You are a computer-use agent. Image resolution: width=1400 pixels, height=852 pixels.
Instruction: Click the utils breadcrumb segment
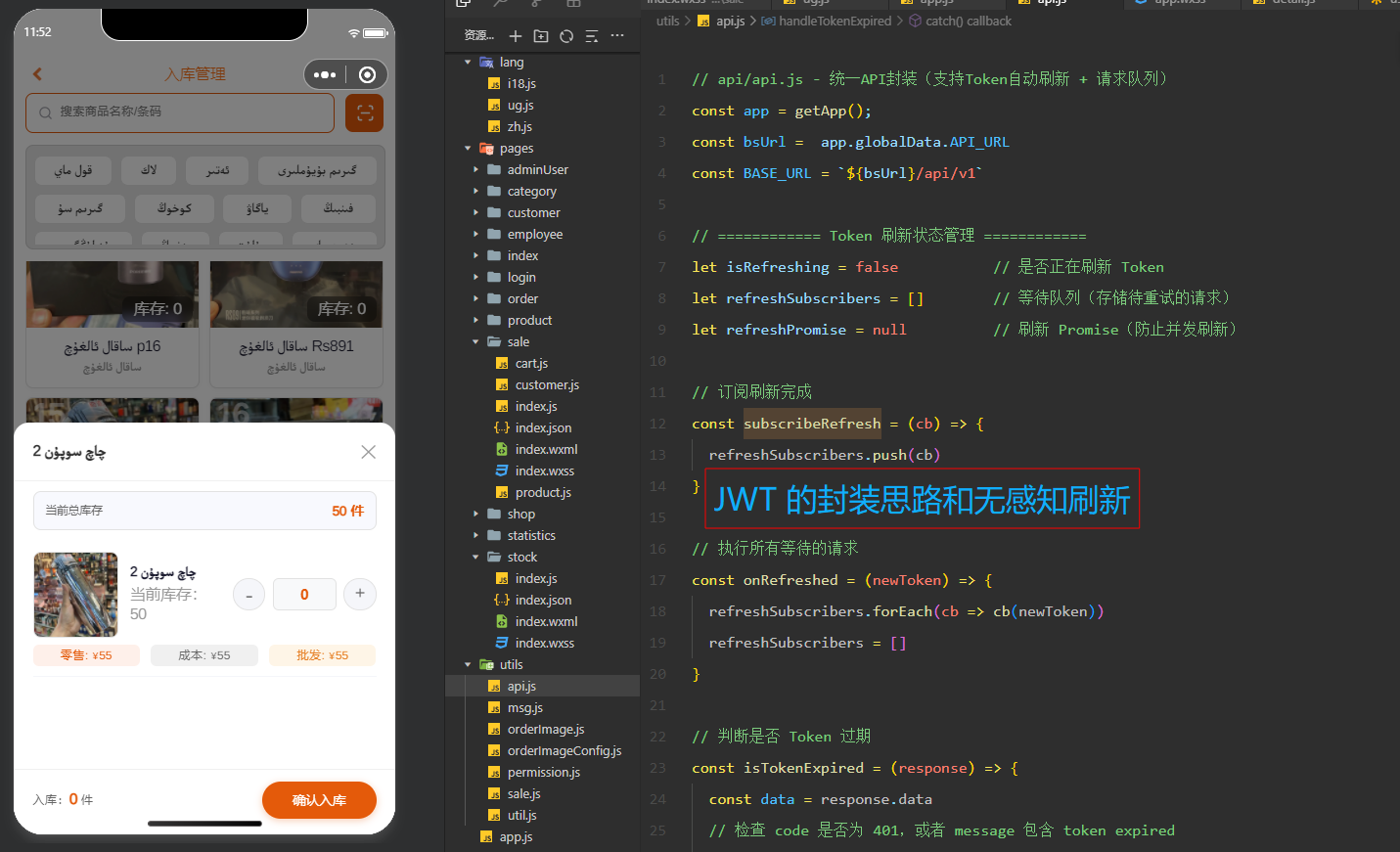coord(668,21)
